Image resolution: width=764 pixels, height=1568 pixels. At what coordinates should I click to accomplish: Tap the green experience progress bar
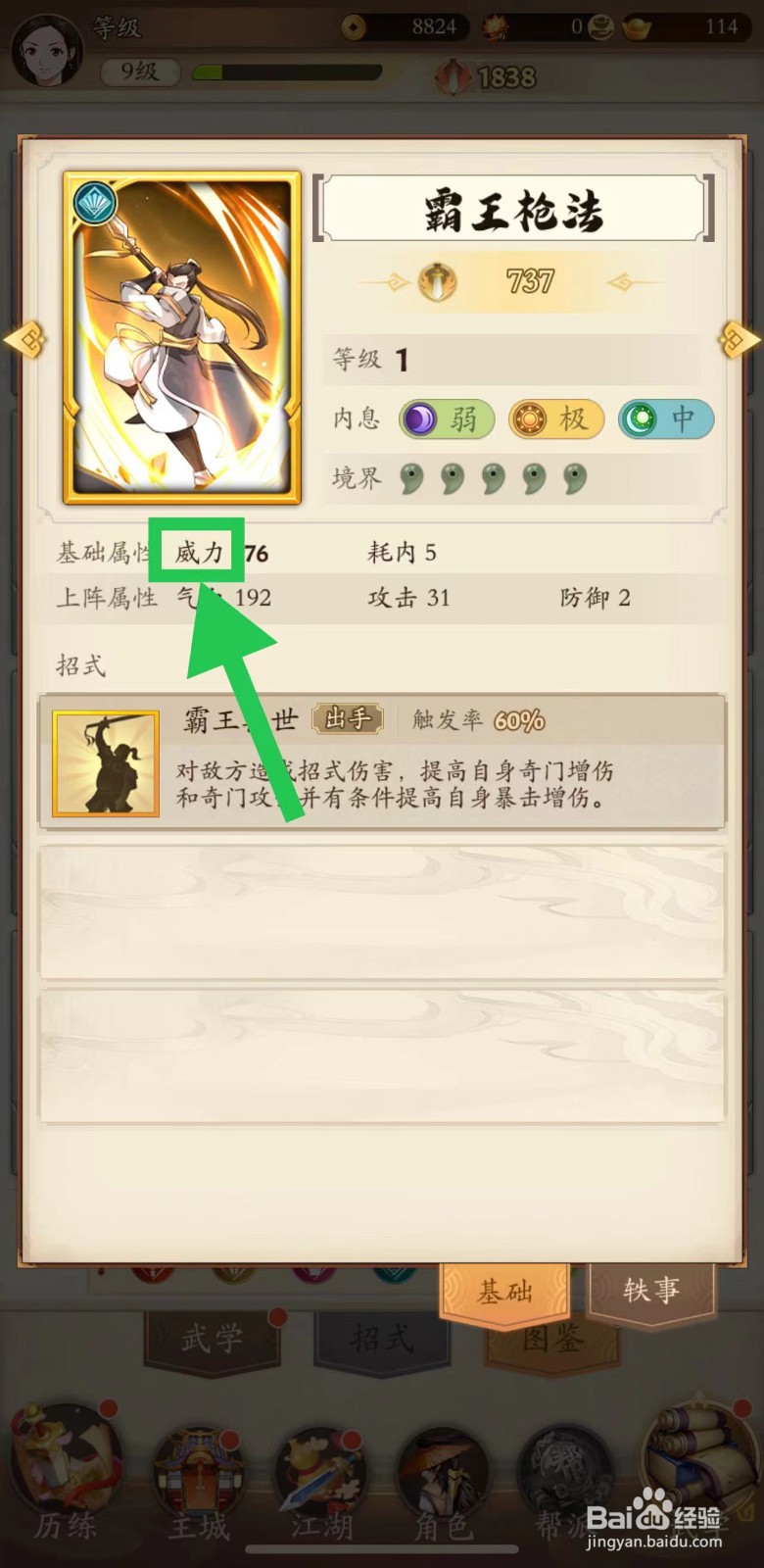point(287,72)
